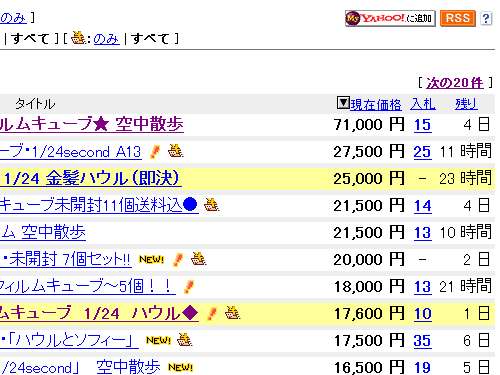Sort by 現在価格 column header
The height and width of the screenshot is (375, 500).
tap(376, 104)
